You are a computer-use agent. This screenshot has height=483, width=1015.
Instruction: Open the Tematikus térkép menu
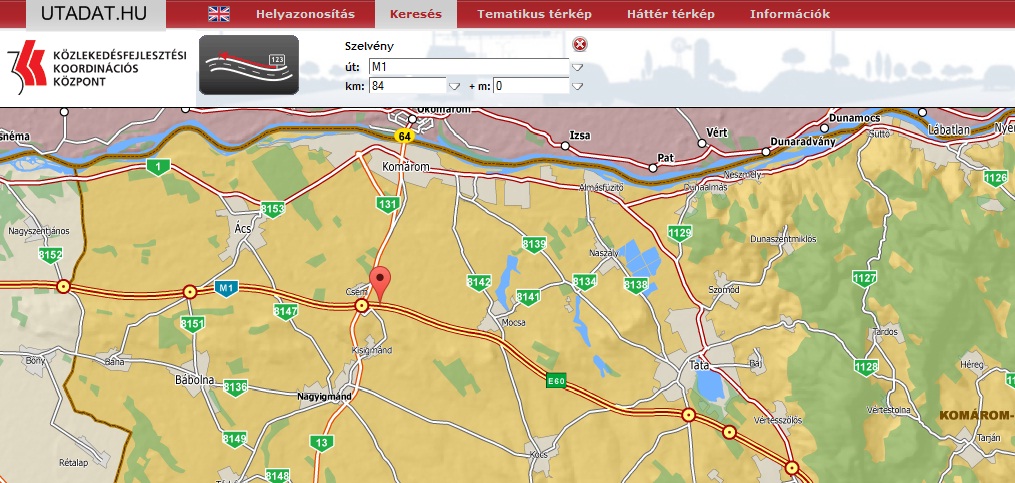[534, 14]
